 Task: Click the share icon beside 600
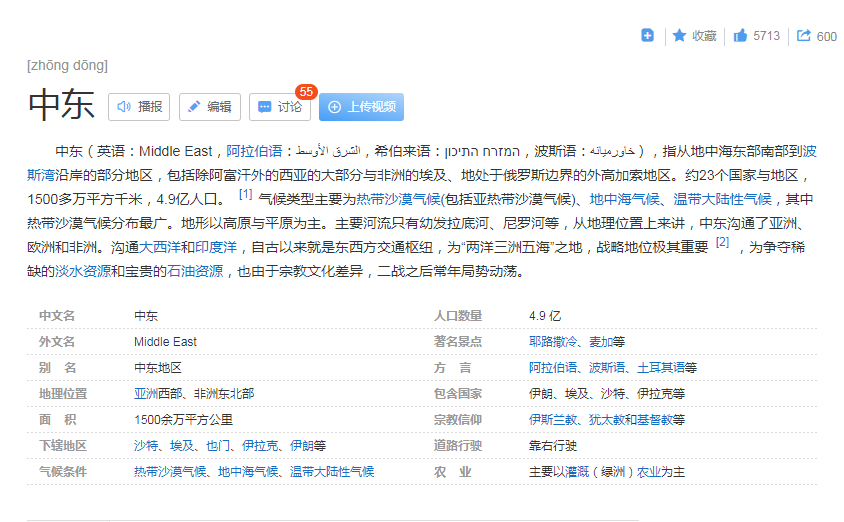click(804, 36)
